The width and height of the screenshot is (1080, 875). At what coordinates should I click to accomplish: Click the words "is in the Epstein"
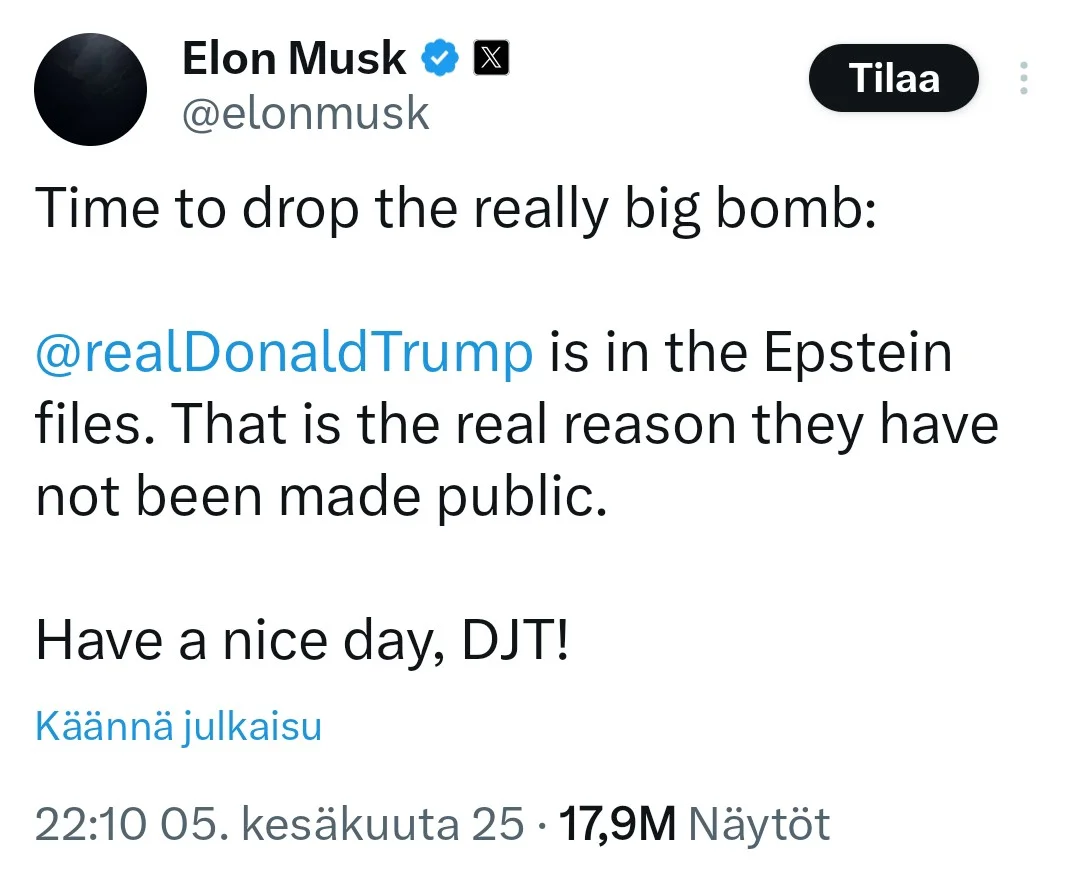(x=750, y=354)
